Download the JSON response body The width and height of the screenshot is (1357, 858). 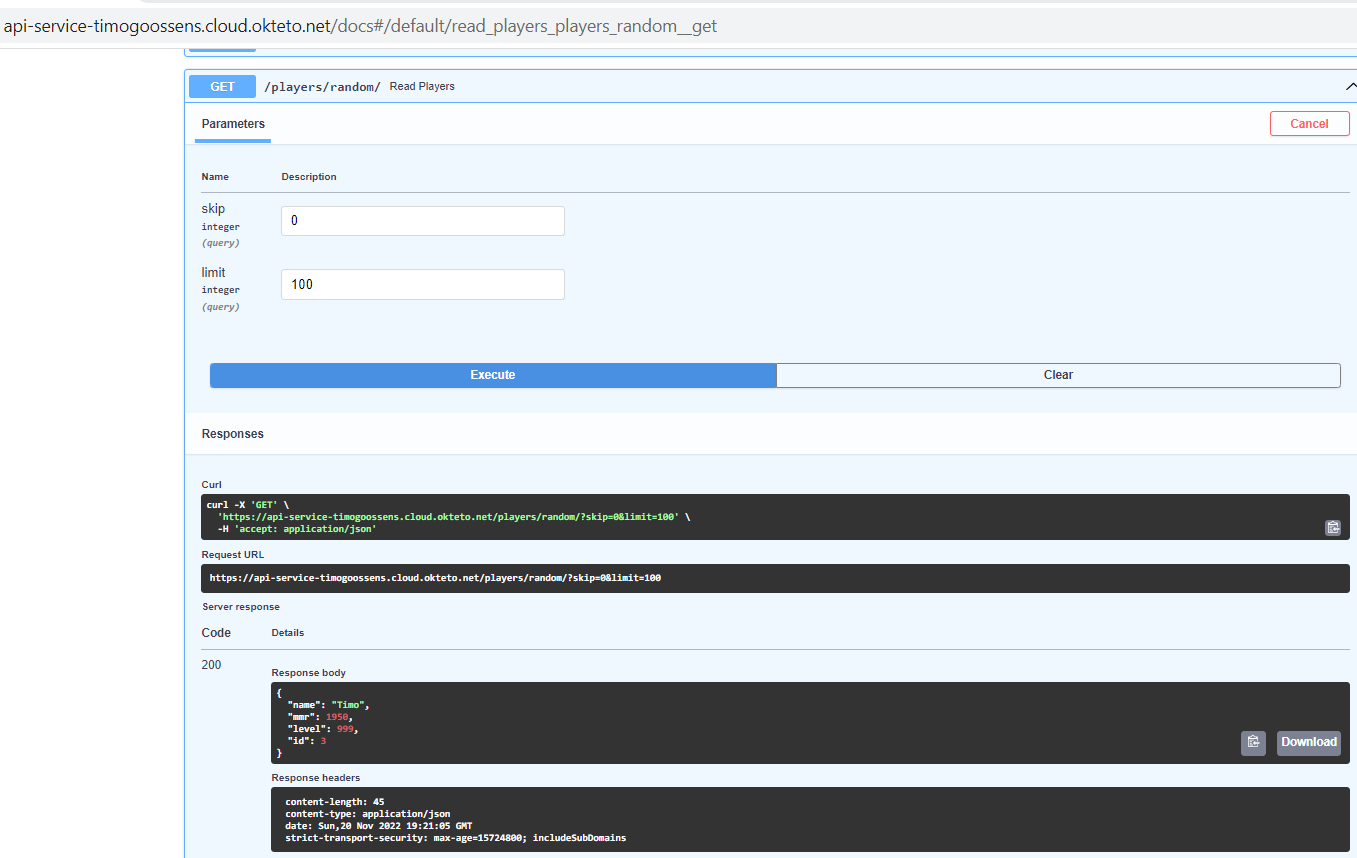tap(1308, 742)
